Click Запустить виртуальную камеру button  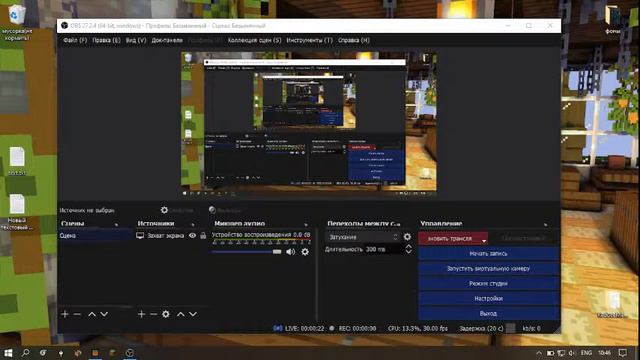tap(488, 269)
